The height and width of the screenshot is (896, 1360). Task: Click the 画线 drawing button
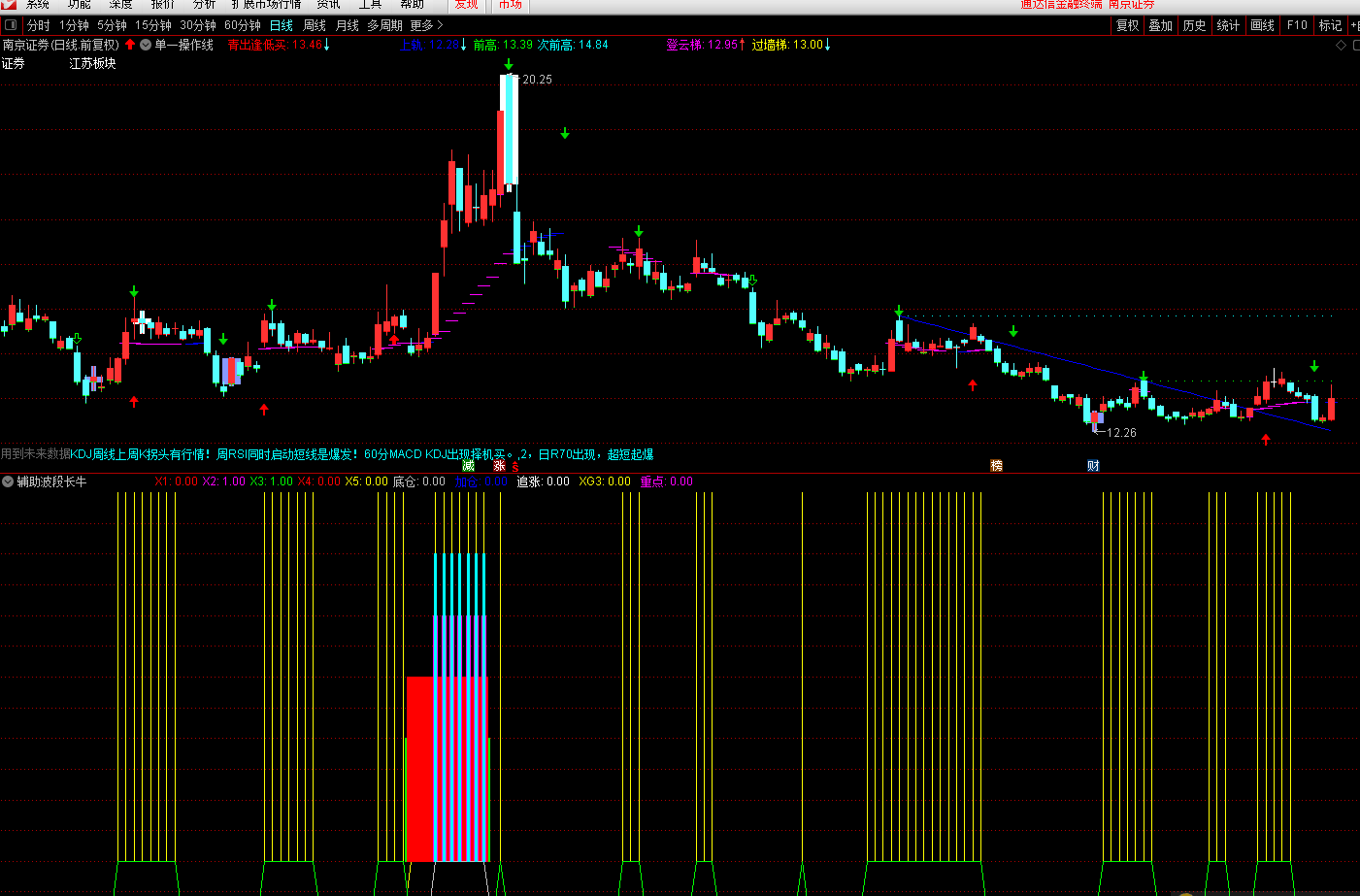[x=1262, y=25]
